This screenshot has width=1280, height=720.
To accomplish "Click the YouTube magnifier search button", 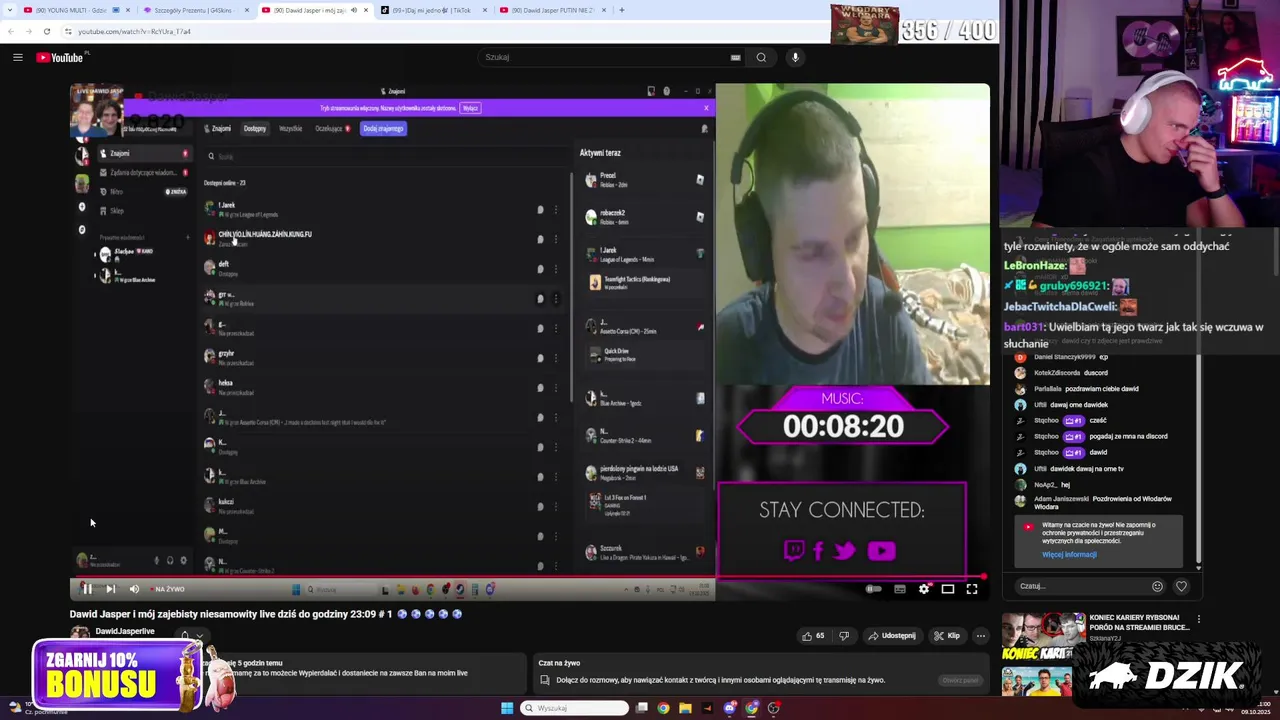I will [x=761, y=57].
